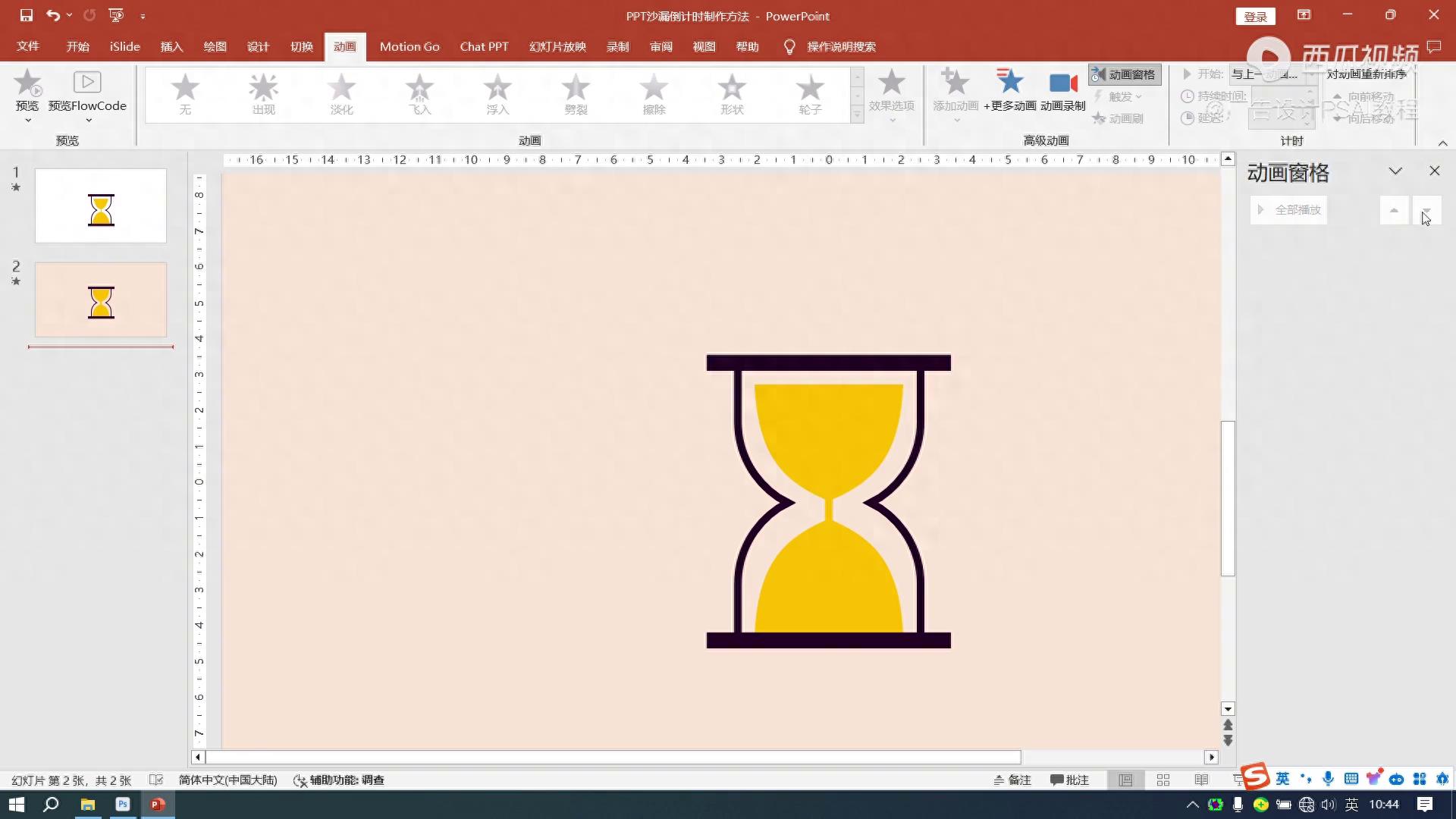Click the Save icon in the quick access toolbar
This screenshot has width=1456, height=819.
tap(27, 15)
